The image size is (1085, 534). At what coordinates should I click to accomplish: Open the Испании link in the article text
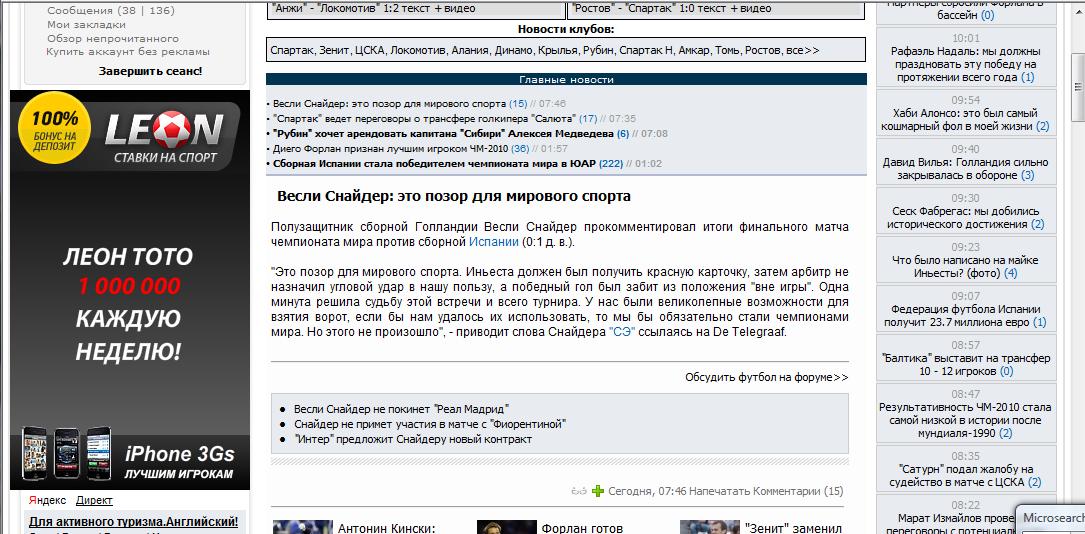[x=494, y=242]
